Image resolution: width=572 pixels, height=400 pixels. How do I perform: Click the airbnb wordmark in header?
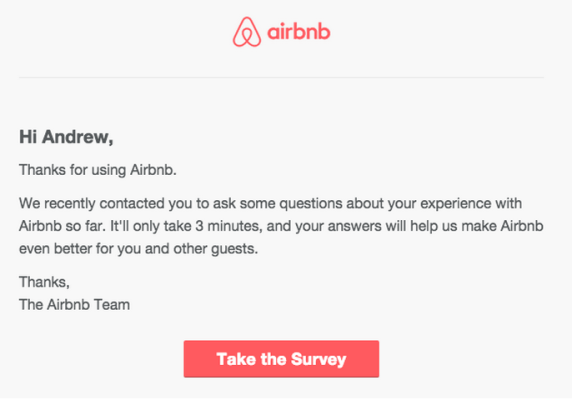299,31
